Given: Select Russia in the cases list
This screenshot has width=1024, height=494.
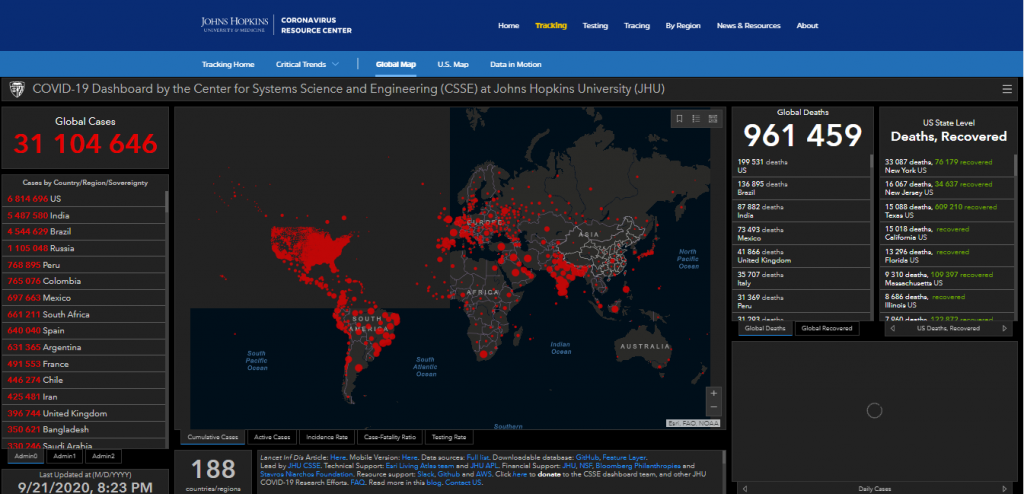Looking at the screenshot, I should (84, 248).
